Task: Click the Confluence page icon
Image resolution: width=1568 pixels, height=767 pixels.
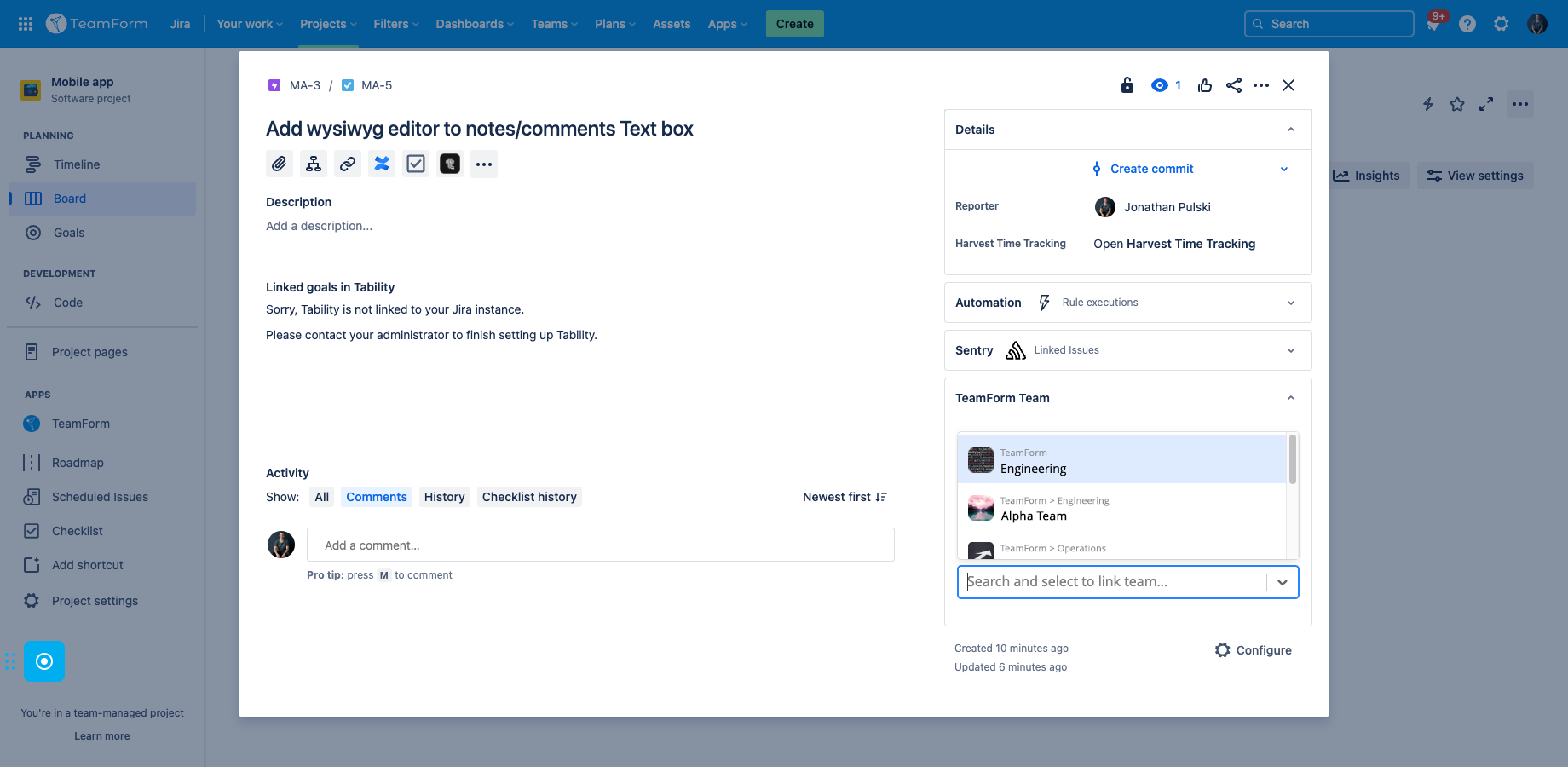Action: tap(382, 164)
